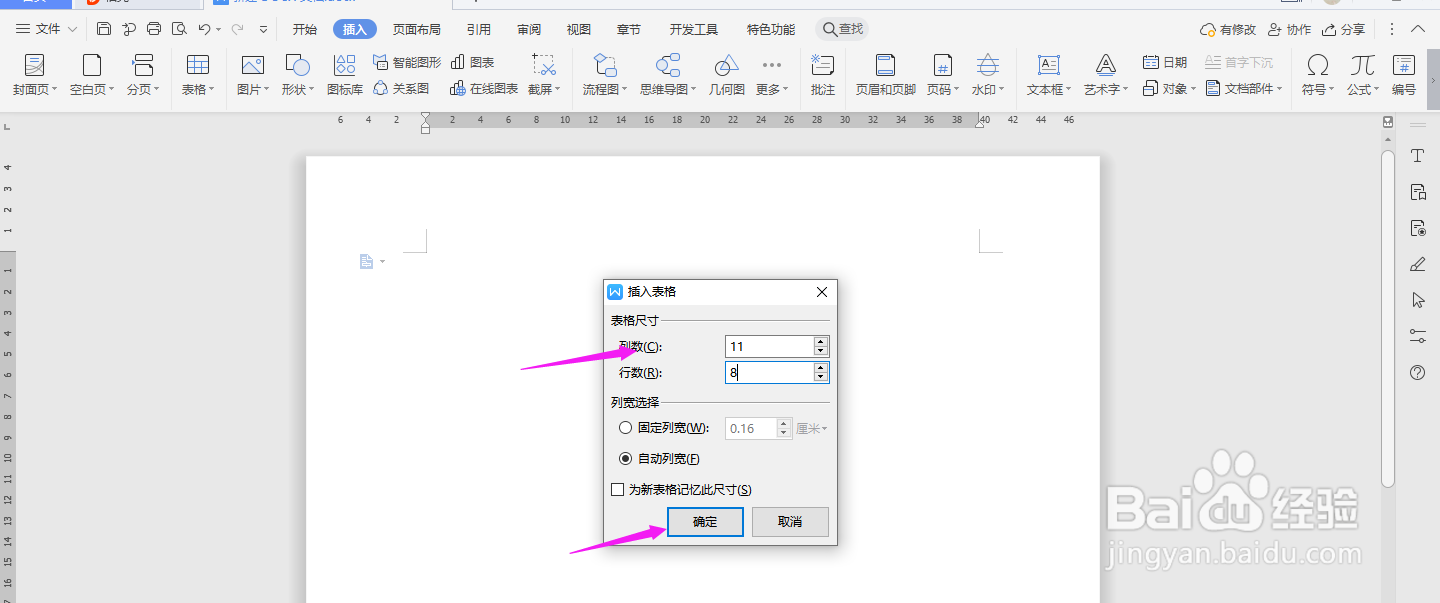Close the Insert Table dialog
Viewport: 1440px width, 603px height.
pos(822,292)
